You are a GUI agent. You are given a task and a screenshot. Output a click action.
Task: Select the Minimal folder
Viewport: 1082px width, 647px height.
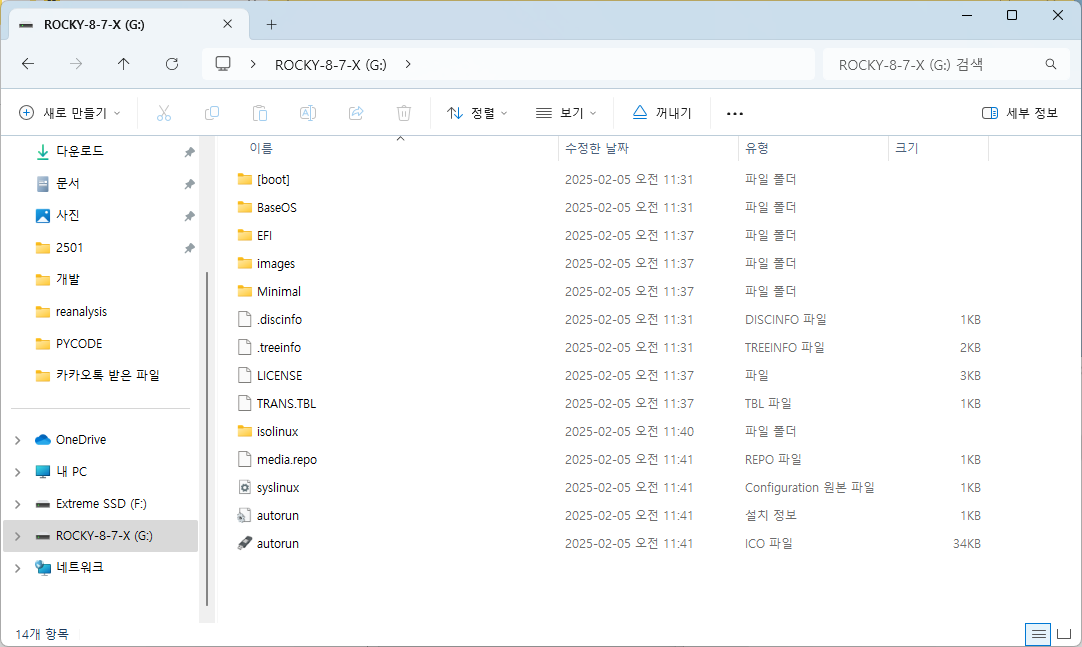pos(279,292)
